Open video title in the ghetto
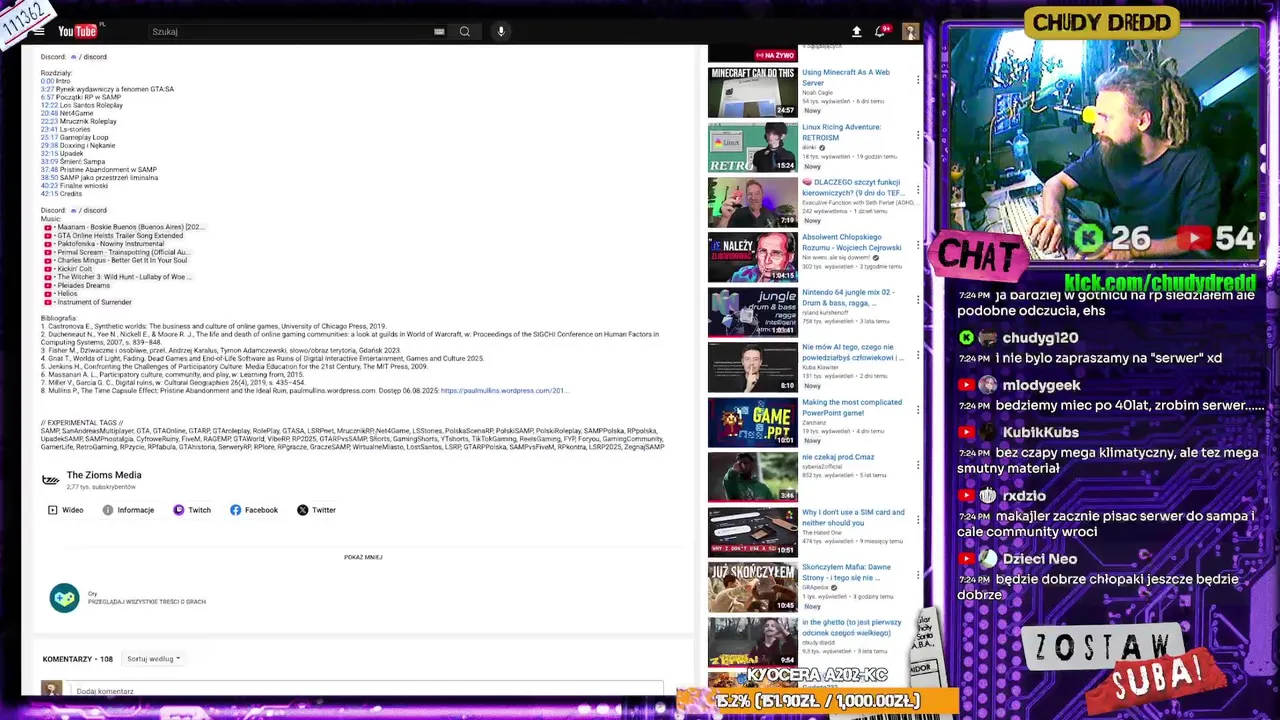This screenshot has height=720, width=1280. (852, 627)
